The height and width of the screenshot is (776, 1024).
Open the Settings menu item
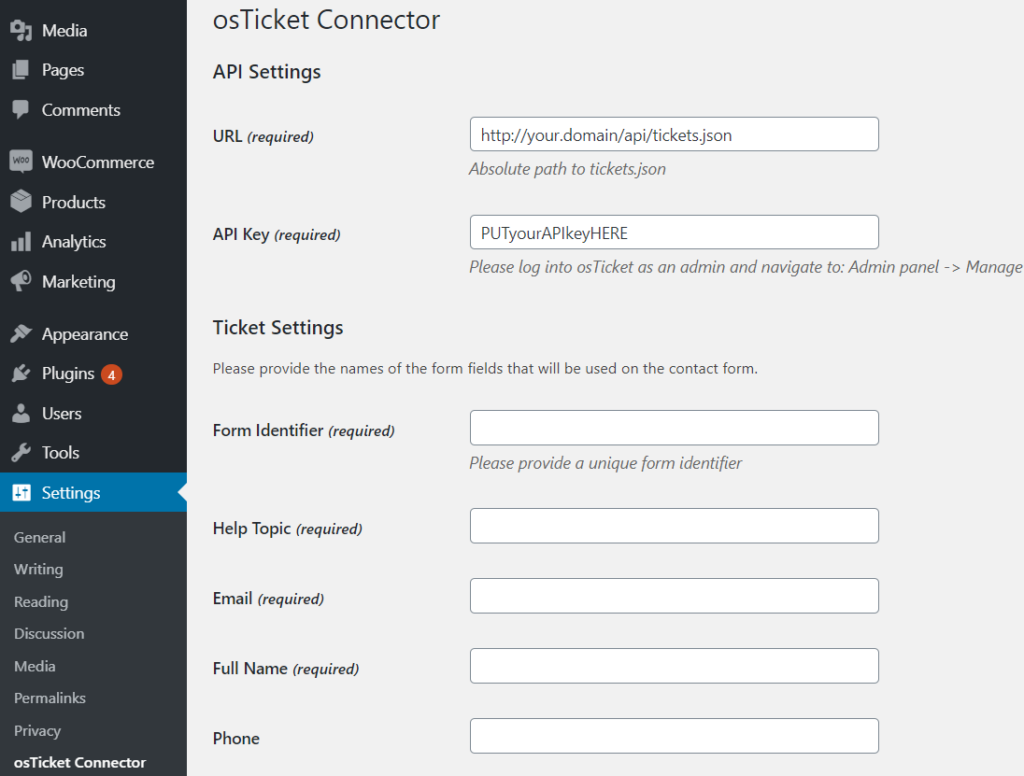pyautogui.click(x=93, y=493)
